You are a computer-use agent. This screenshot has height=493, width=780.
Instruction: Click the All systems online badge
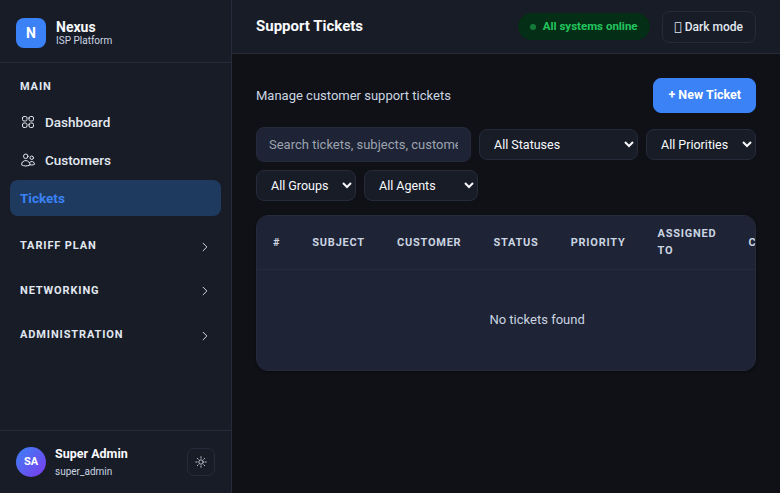coord(584,26)
